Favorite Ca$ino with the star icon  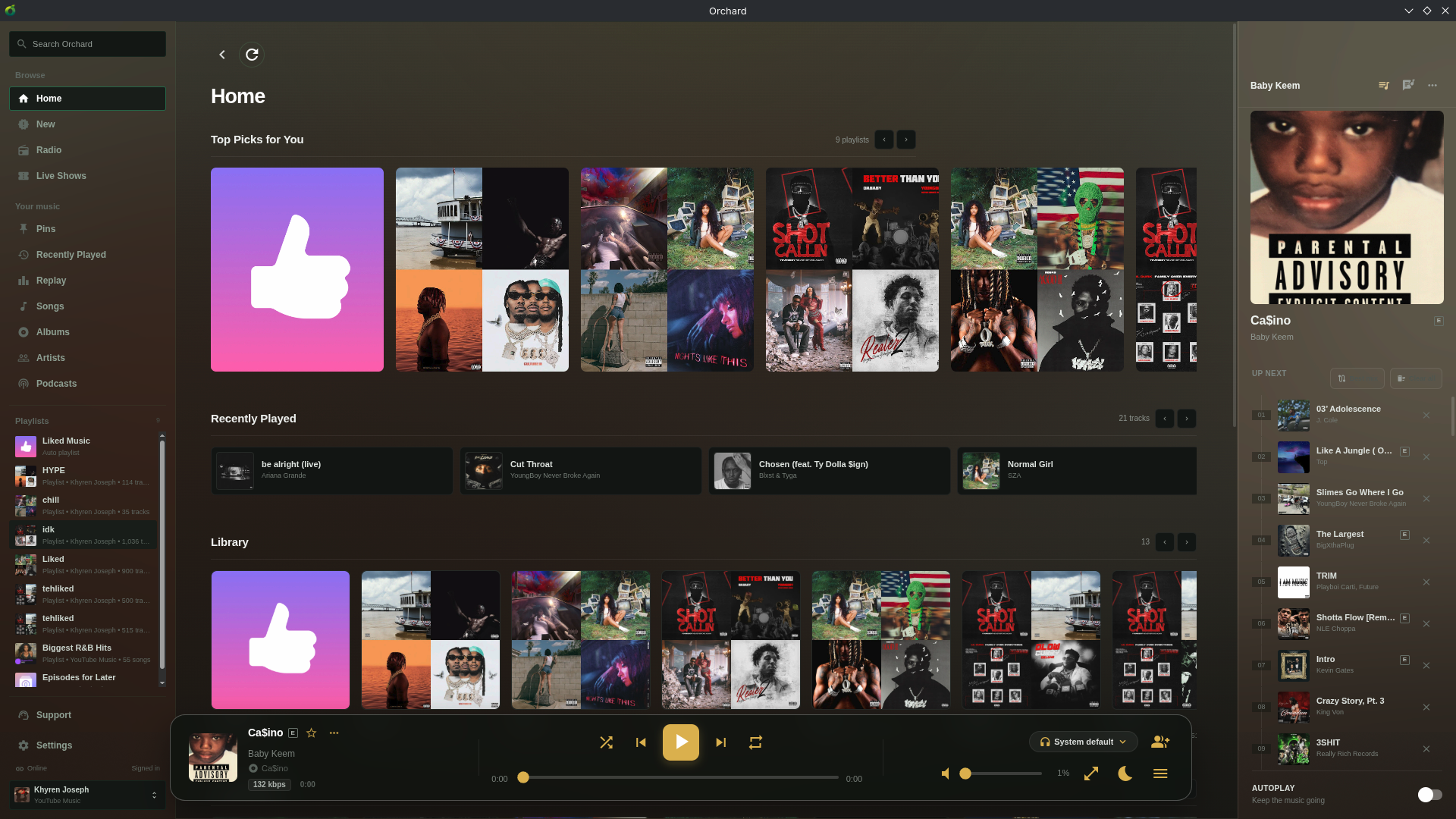click(311, 733)
